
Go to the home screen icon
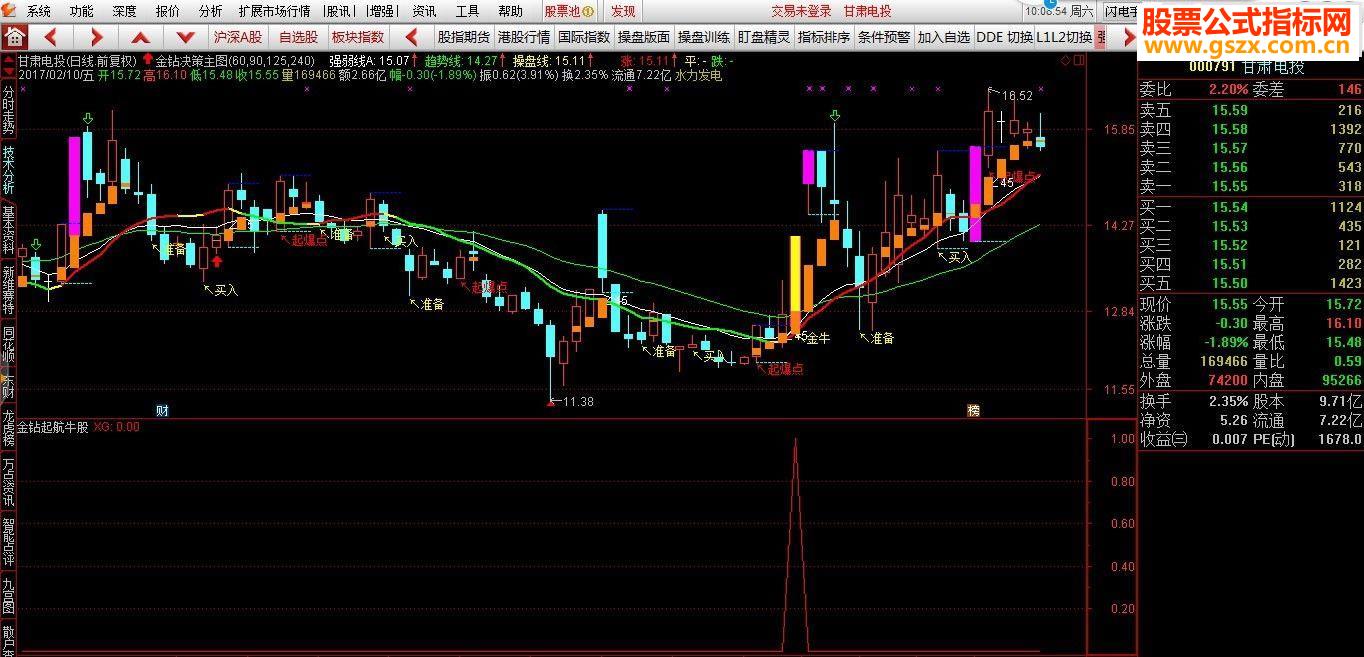pos(14,37)
